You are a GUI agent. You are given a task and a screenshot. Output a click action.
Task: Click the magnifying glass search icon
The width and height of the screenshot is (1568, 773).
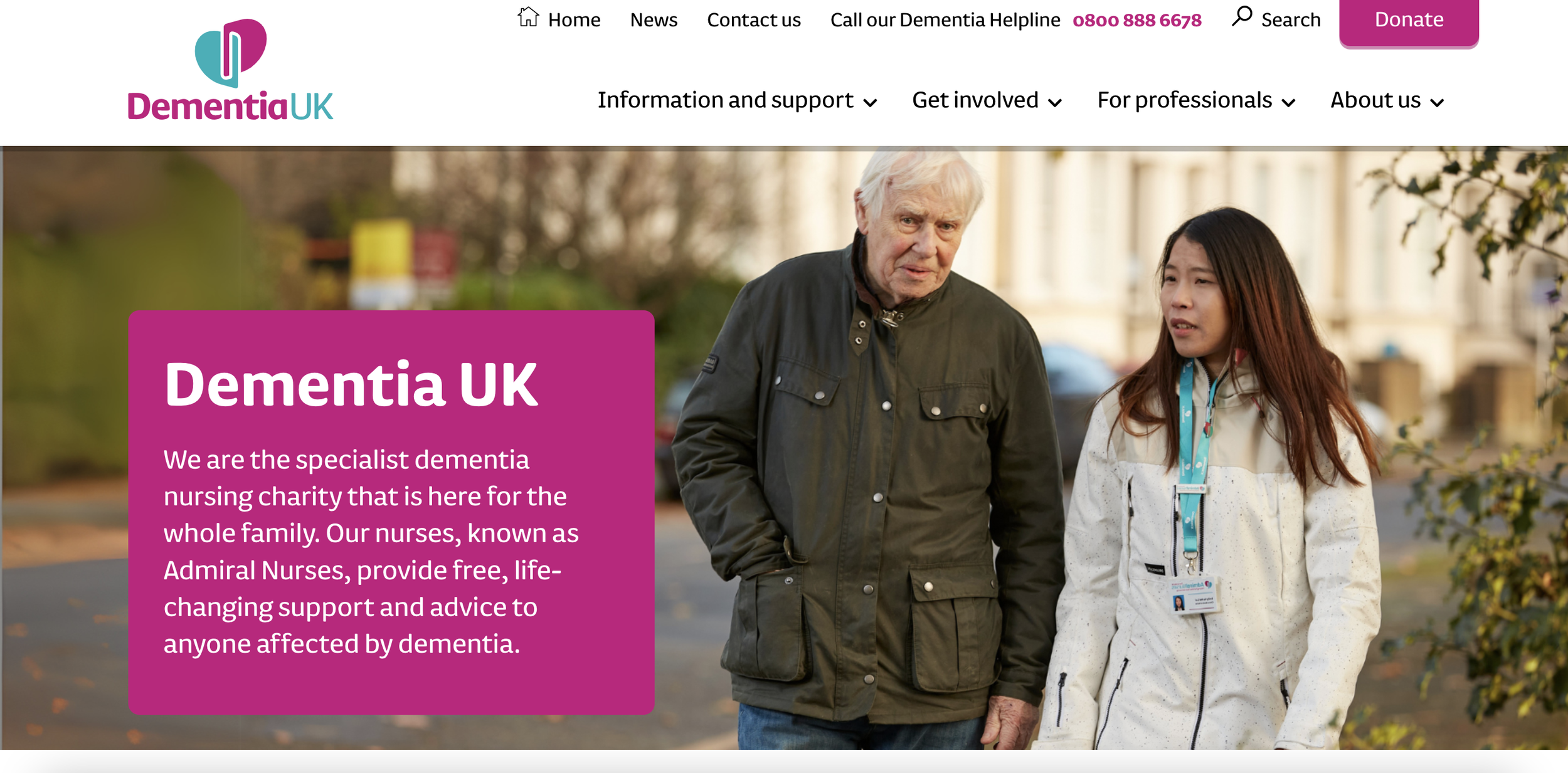click(1242, 16)
